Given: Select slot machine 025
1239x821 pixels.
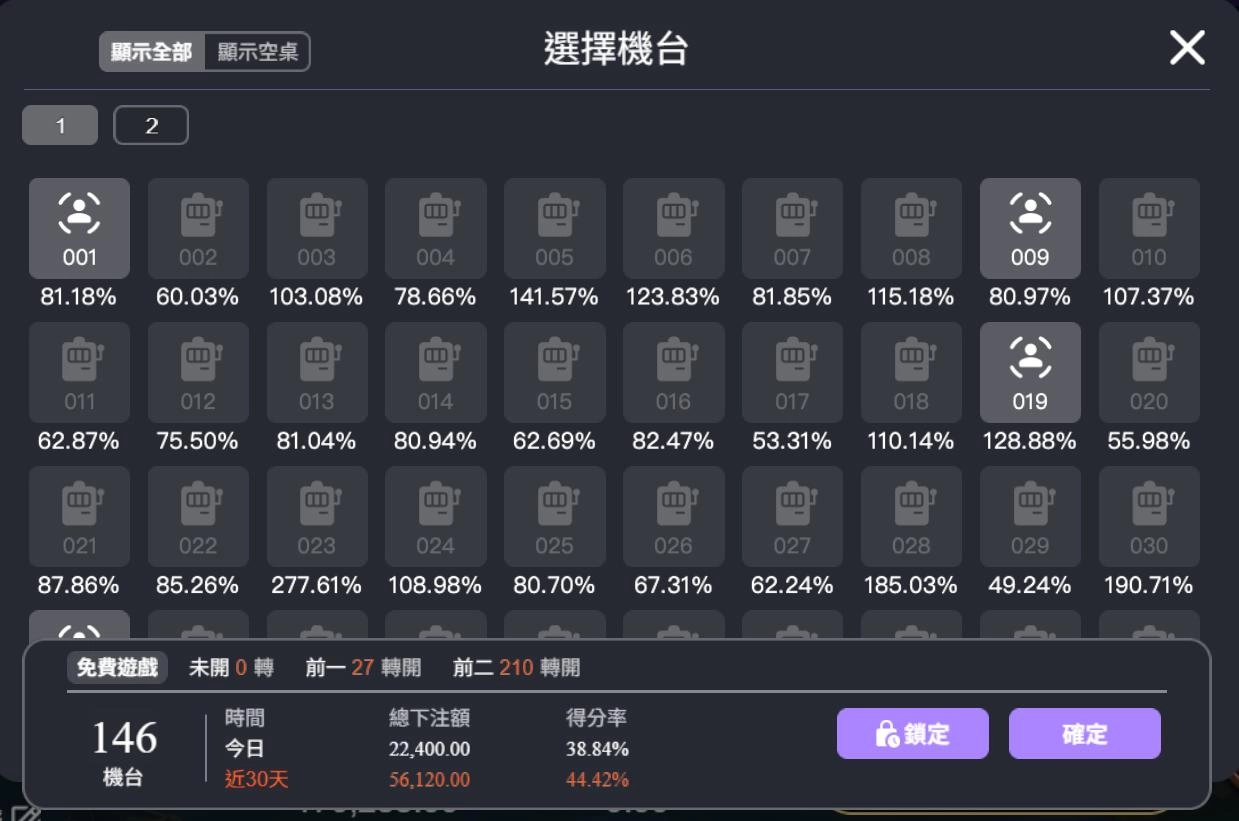Looking at the screenshot, I should [x=555, y=516].
